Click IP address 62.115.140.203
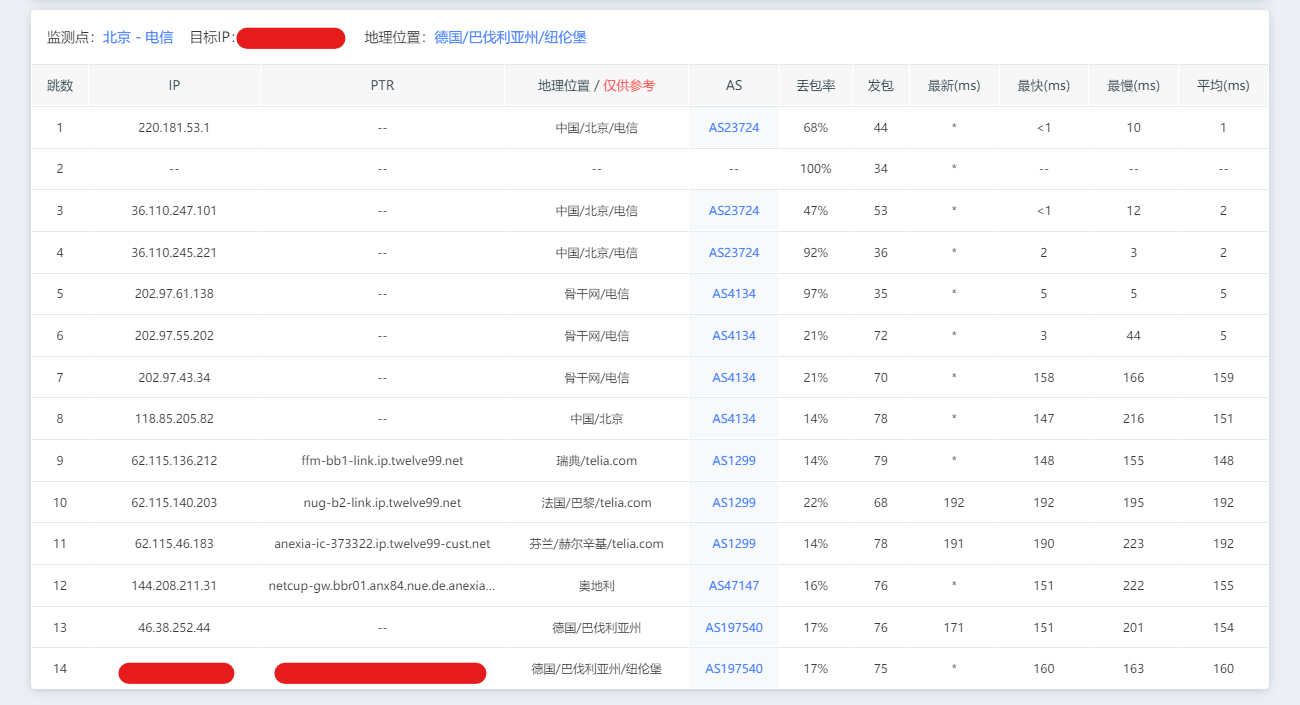The width and height of the screenshot is (1300, 705). (x=174, y=502)
